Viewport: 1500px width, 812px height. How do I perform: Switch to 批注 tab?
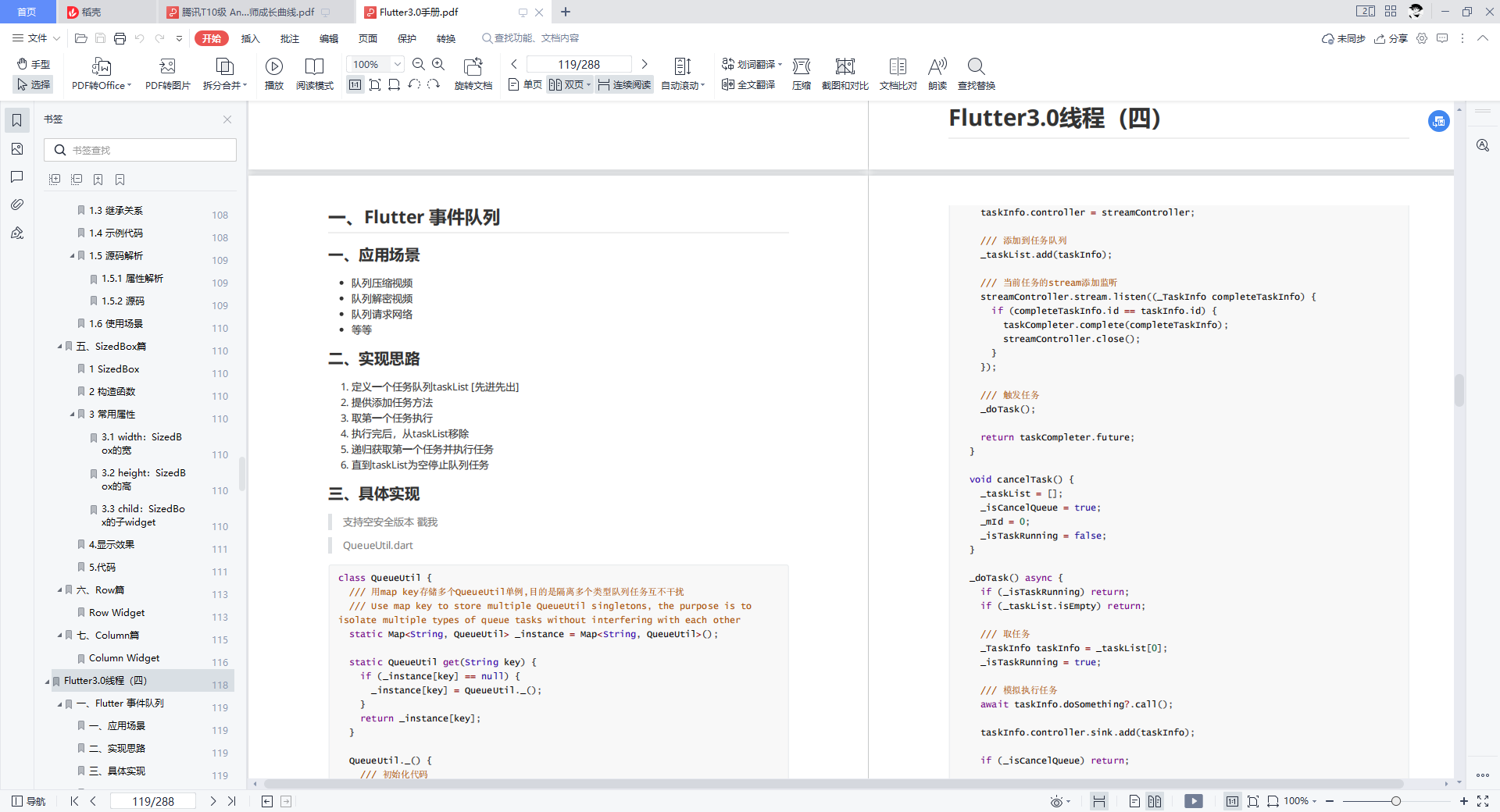pos(289,38)
